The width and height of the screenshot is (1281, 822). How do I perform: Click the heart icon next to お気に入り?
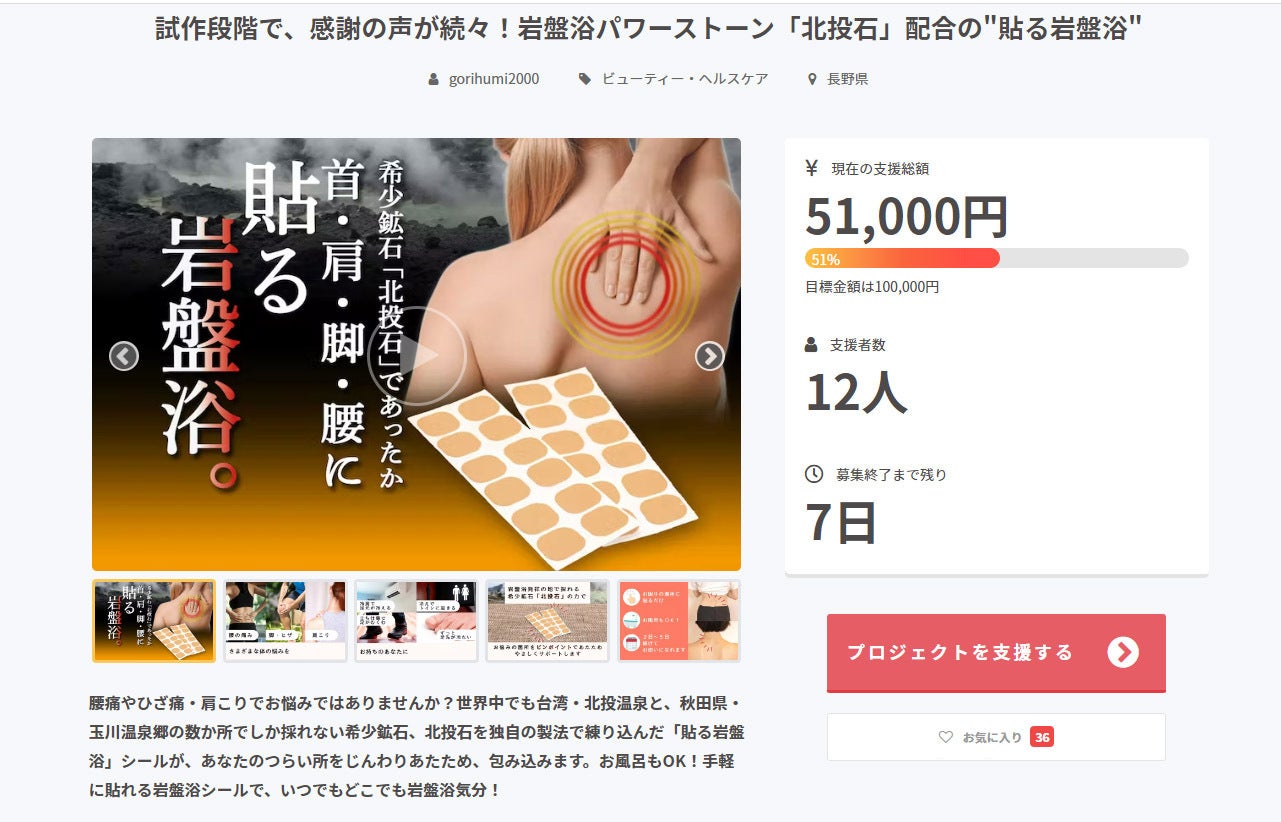coord(945,737)
